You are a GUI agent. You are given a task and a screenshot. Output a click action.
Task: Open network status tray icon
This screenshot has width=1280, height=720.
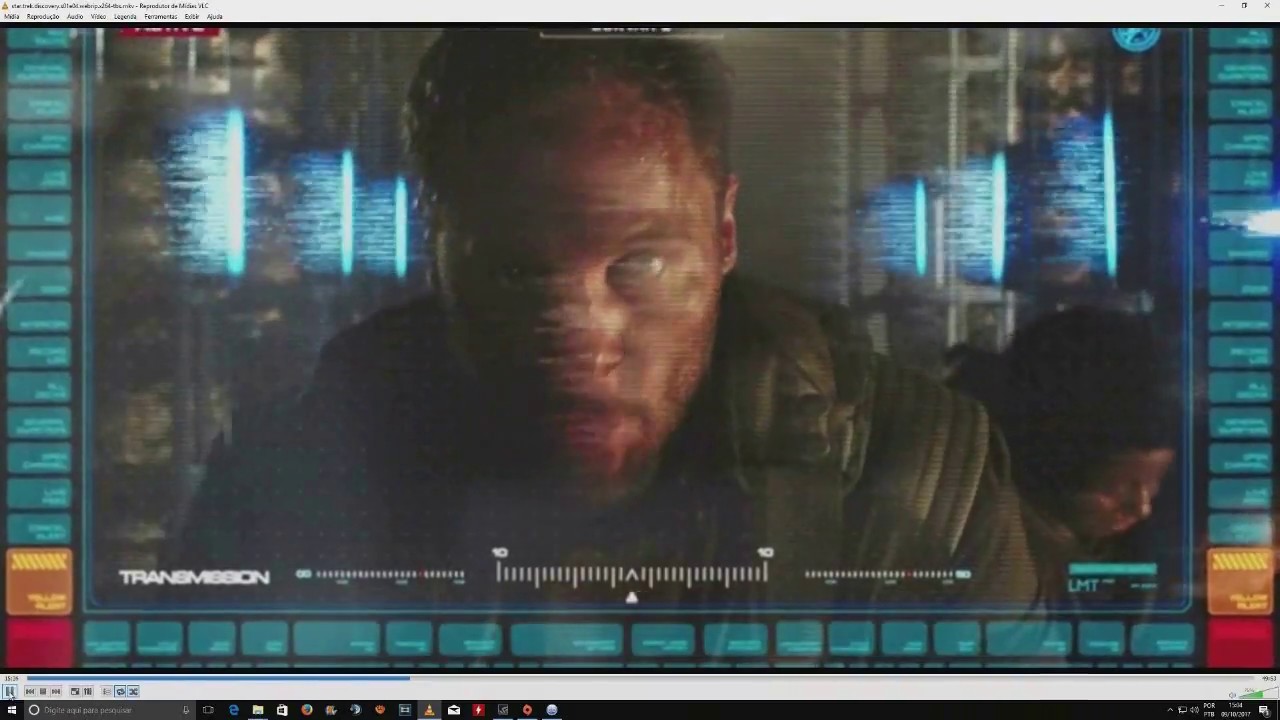[1182, 710]
